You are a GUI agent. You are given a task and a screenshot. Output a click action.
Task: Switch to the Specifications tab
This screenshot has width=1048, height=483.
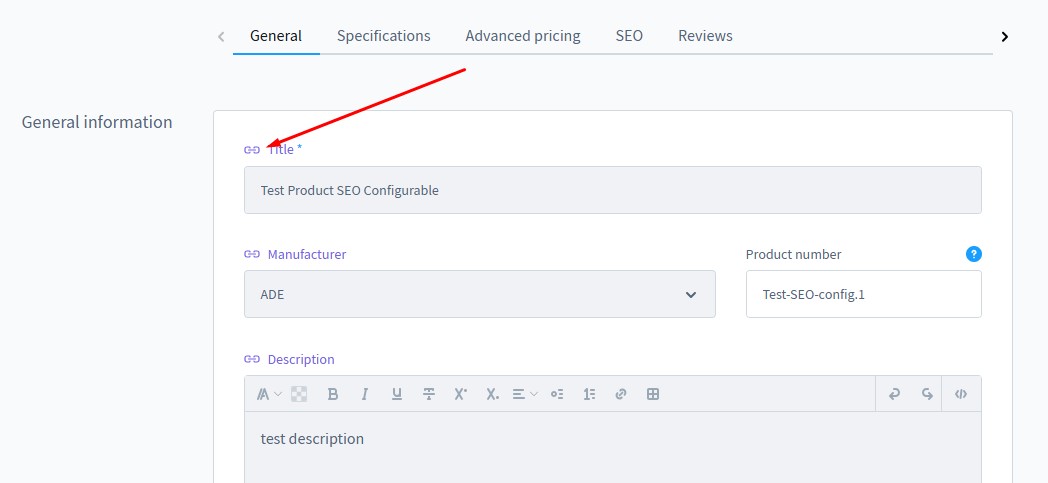tap(383, 36)
